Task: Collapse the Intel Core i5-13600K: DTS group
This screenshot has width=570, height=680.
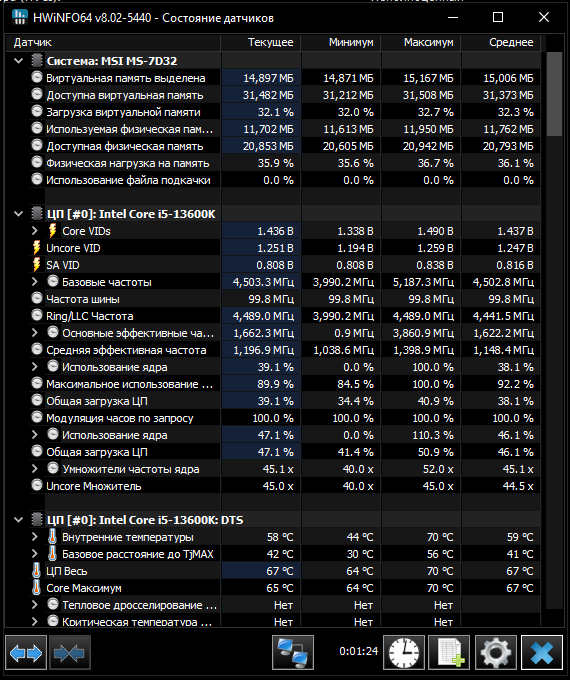Action: tap(19, 520)
